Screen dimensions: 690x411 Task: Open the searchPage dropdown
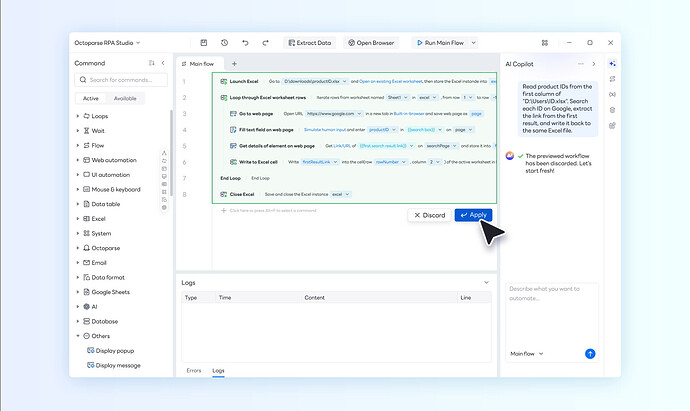(x=441, y=146)
